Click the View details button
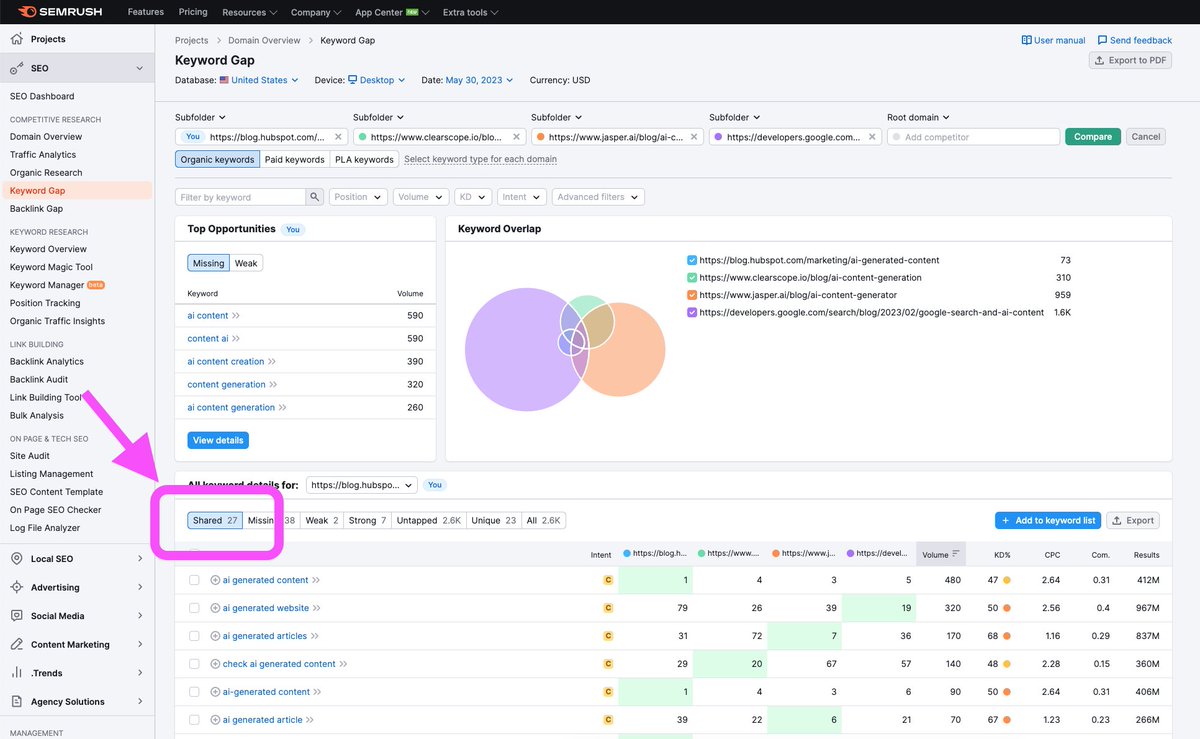The height and width of the screenshot is (739, 1200). point(217,440)
